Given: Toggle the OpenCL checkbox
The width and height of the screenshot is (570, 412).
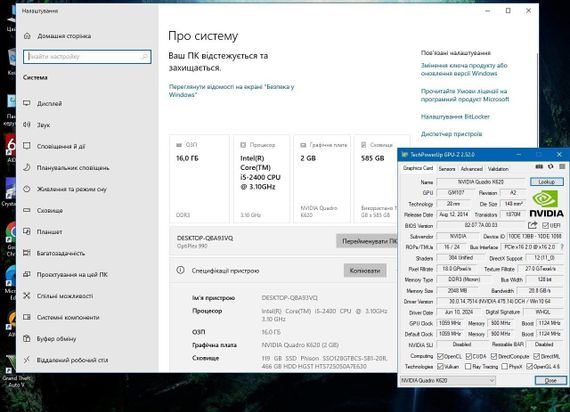Looking at the screenshot, I should (x=440, y=356).
